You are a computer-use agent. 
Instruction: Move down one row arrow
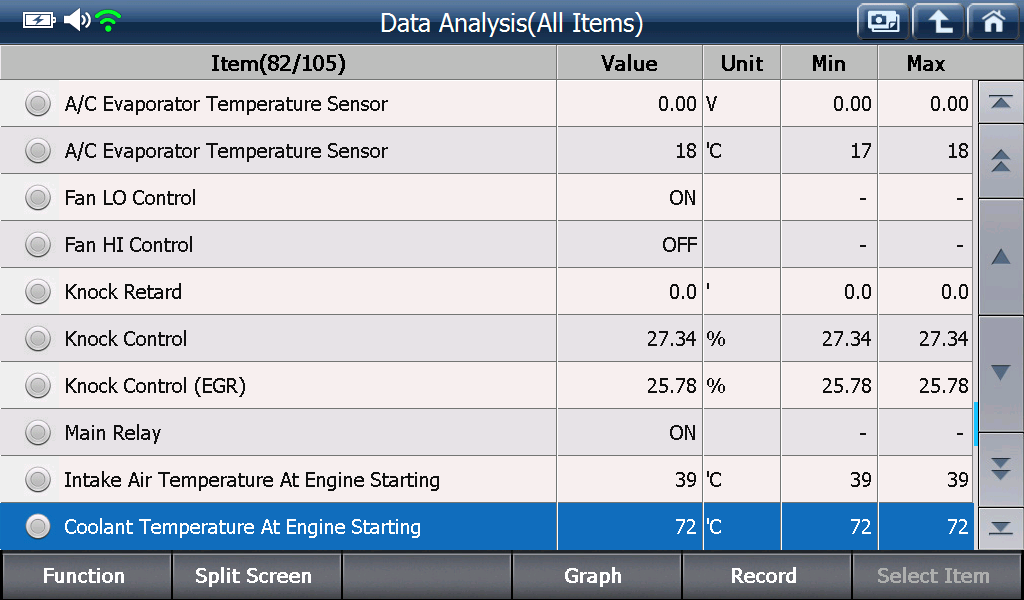point(1000,373)
